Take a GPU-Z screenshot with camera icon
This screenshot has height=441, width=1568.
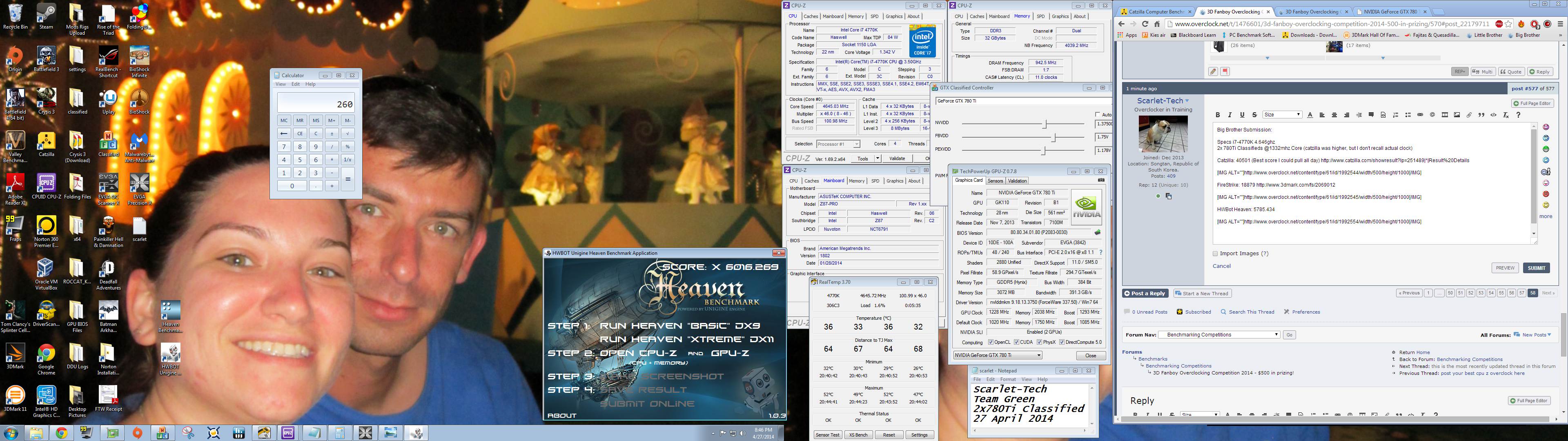click(x=1100, y=180)
